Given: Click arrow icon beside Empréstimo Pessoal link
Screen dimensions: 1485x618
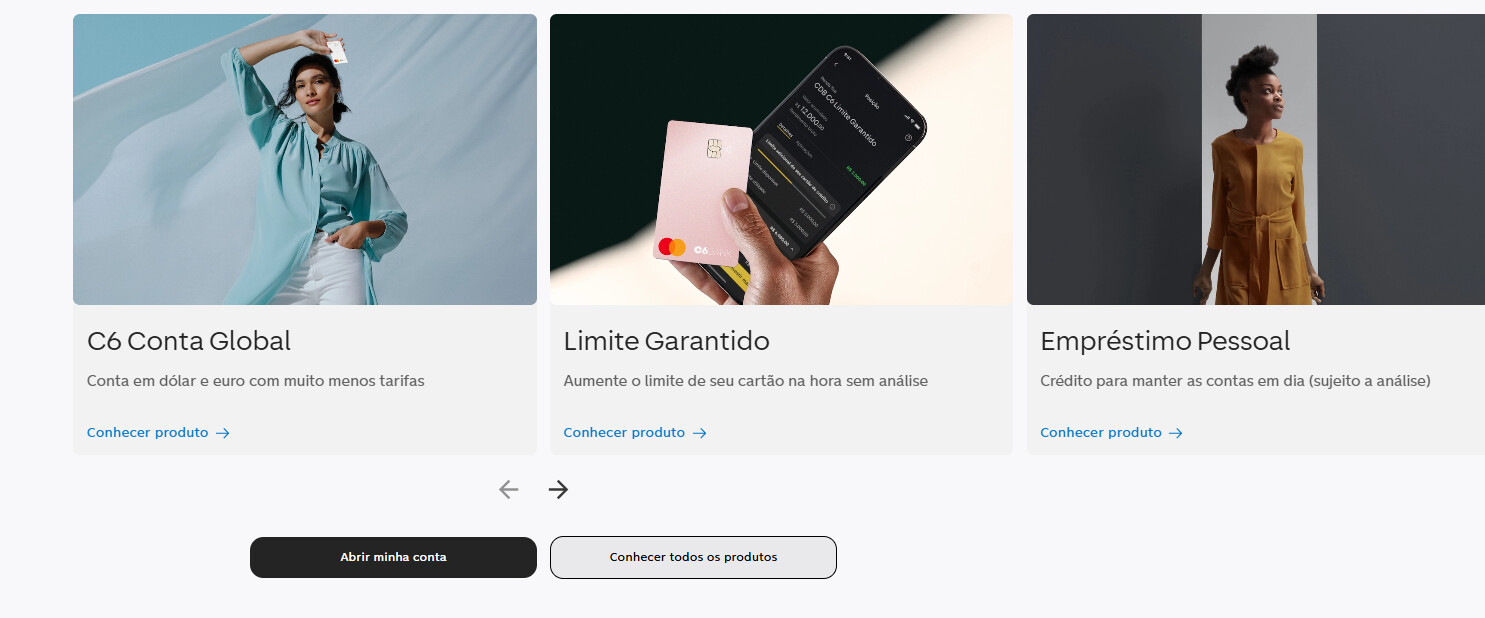Looking at the screenshot, I should [x=1176, y=433].
